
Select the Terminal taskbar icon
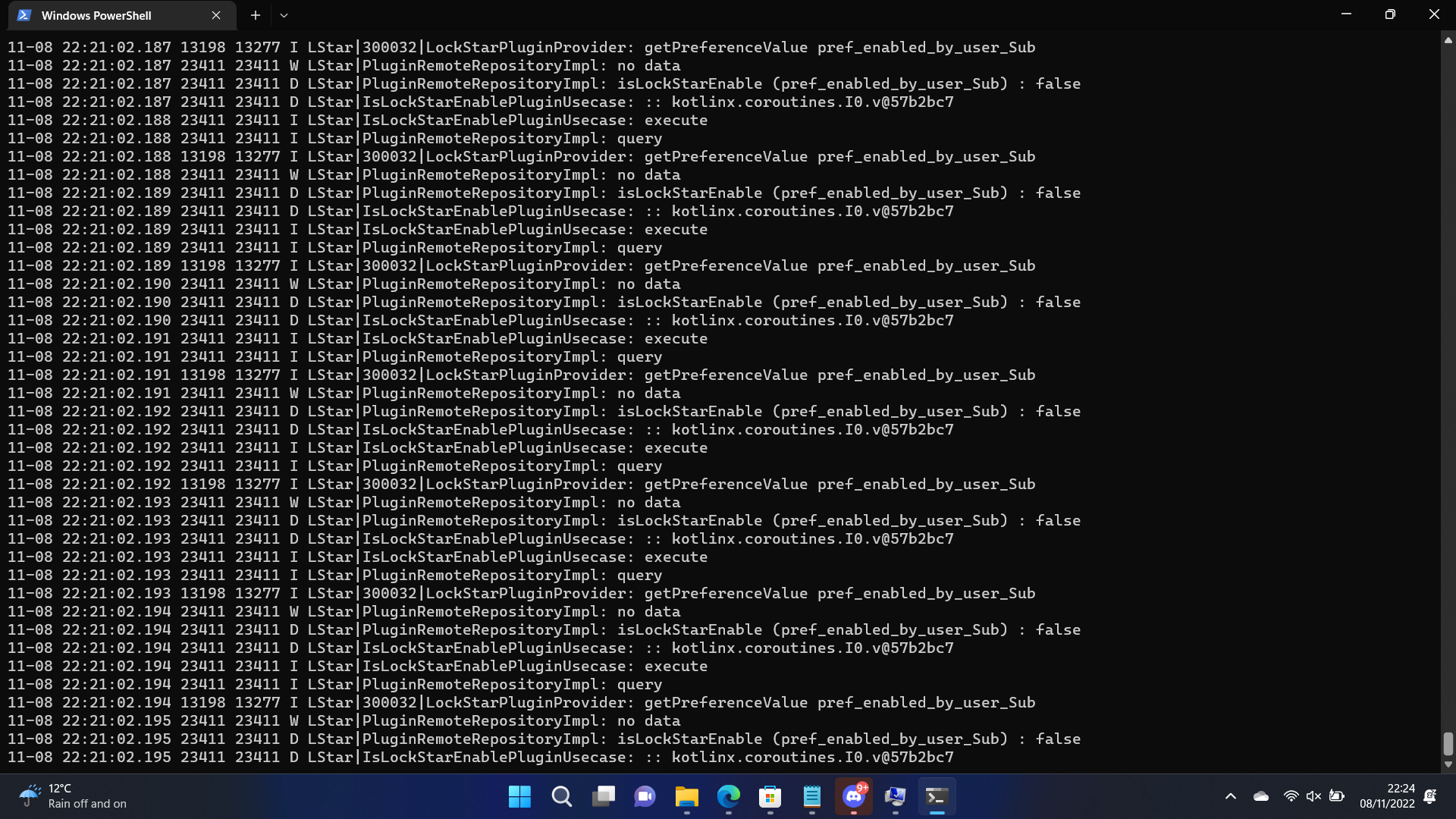(937, 797)
